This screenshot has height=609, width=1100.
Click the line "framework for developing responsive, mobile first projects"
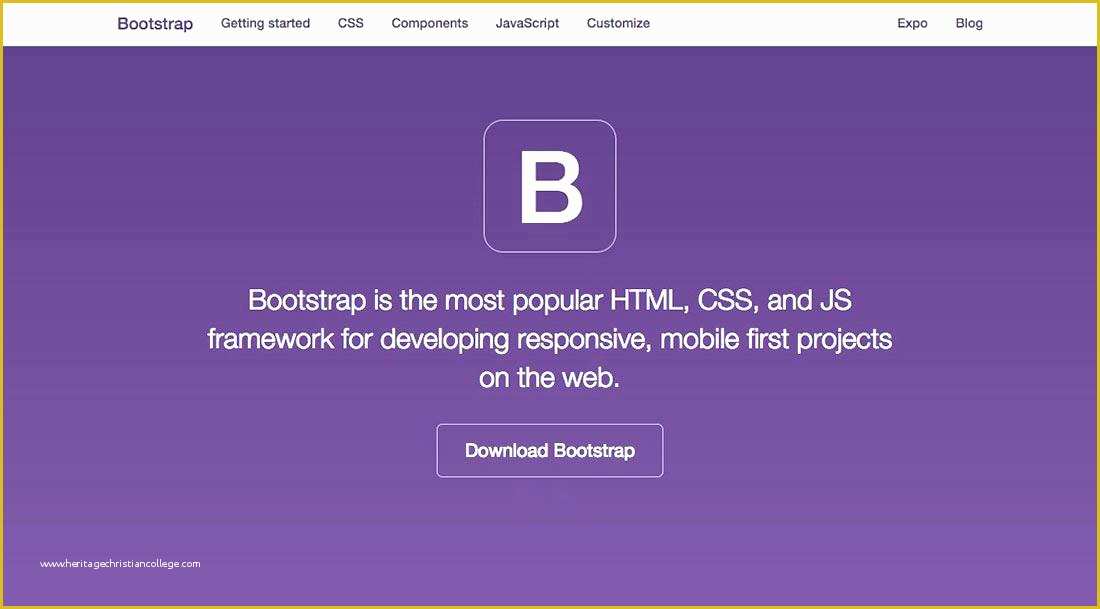[550, 339]
